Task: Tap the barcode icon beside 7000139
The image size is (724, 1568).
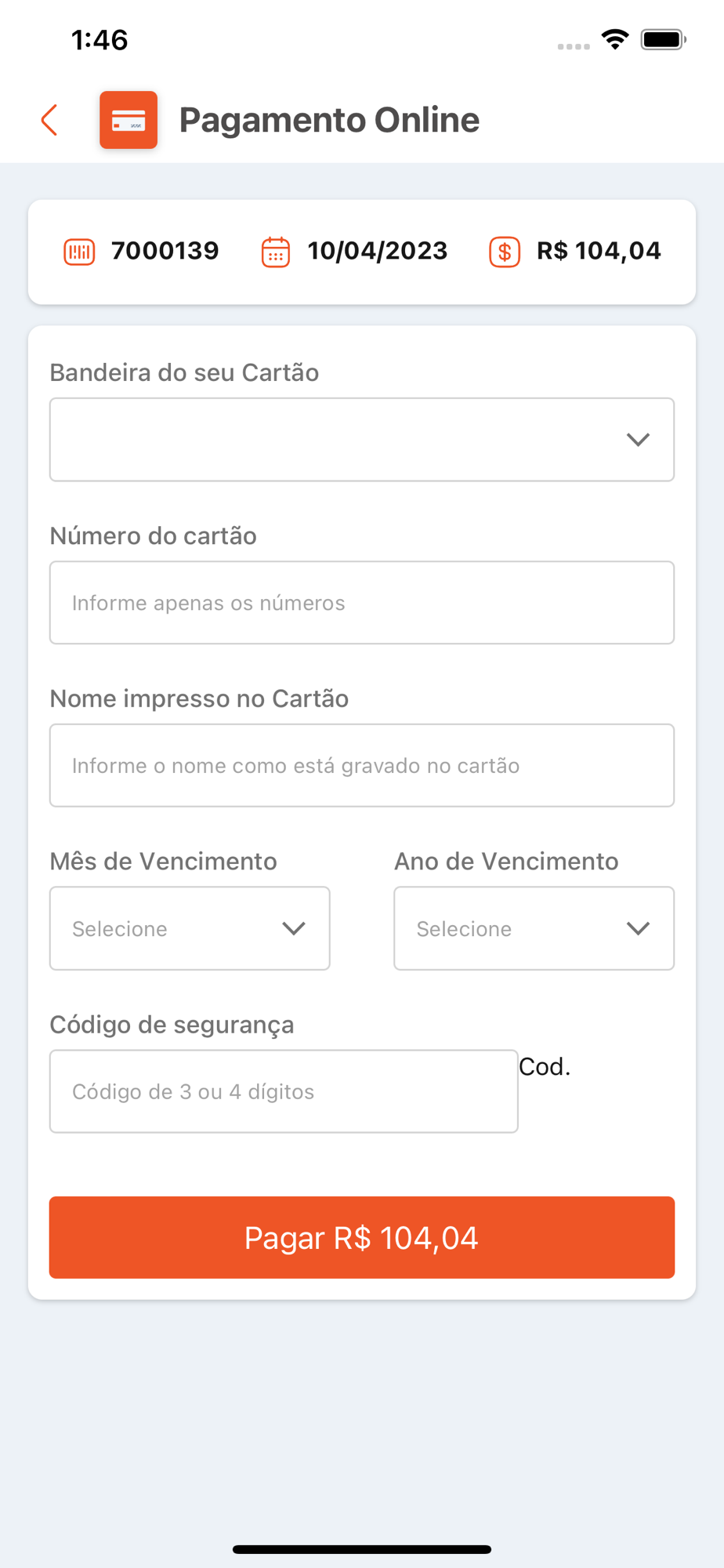Action: pos(79,252)
